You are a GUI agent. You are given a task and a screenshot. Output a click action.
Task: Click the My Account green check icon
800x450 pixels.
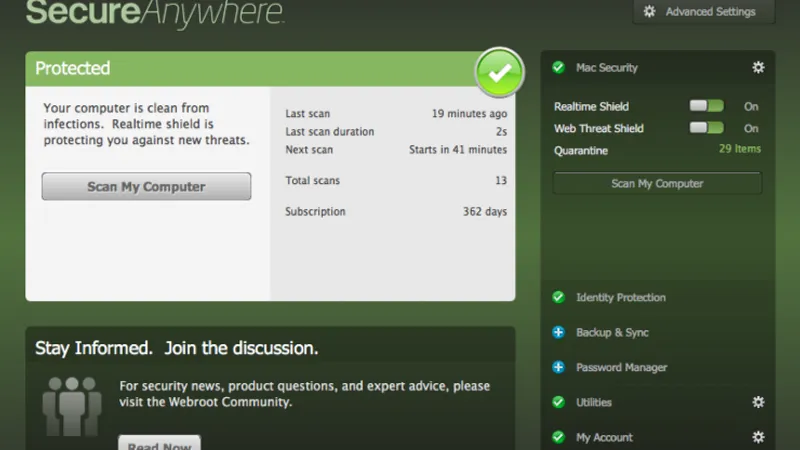(559, 437)
